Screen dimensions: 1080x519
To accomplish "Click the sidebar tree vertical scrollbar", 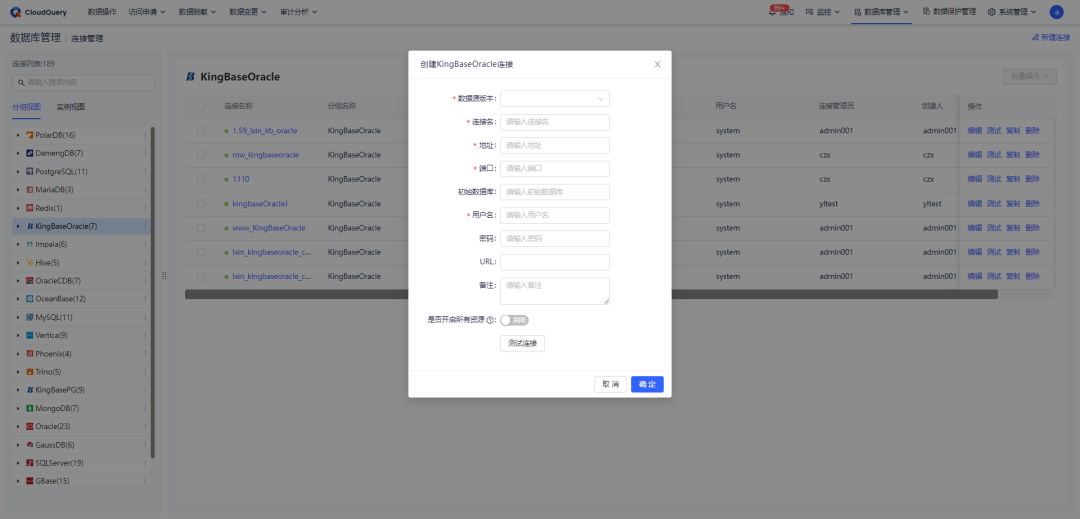I will click(x=153, y=293).
